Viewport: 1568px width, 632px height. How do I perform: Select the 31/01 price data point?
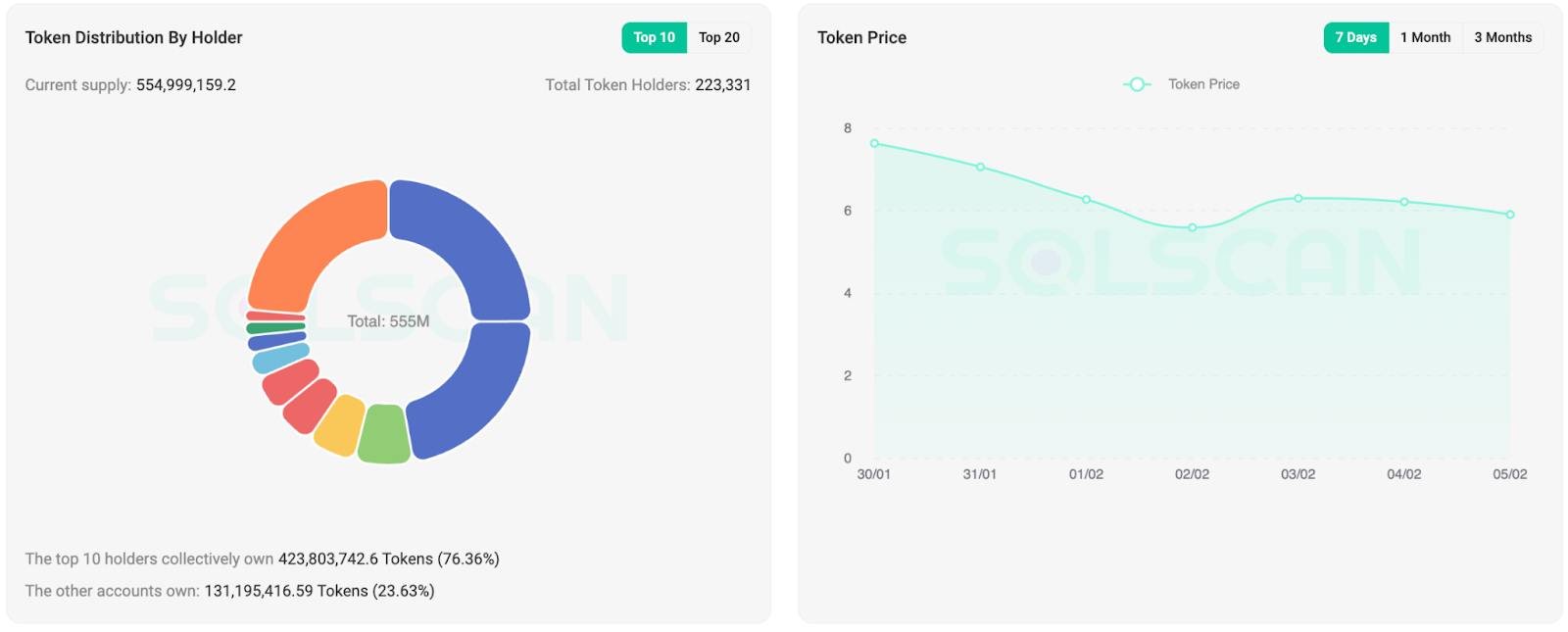coord(980,168)
